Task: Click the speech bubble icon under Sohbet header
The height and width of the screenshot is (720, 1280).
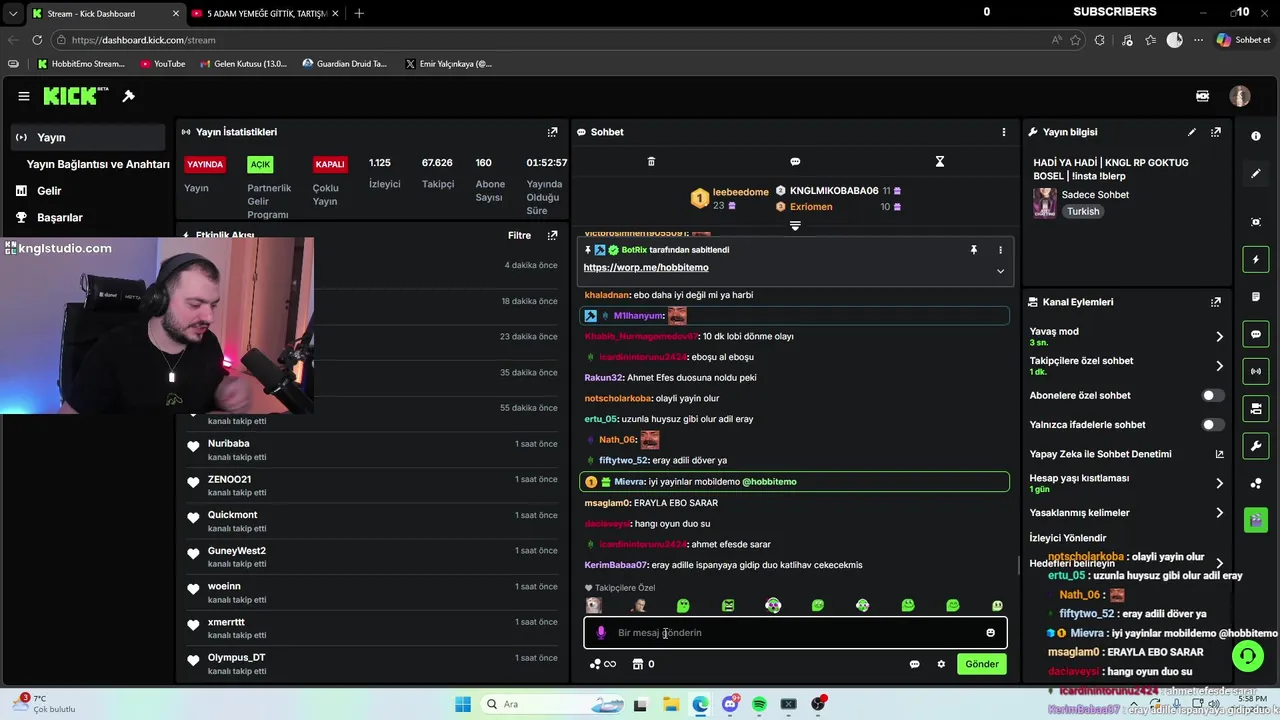Action: coord(795,161)
